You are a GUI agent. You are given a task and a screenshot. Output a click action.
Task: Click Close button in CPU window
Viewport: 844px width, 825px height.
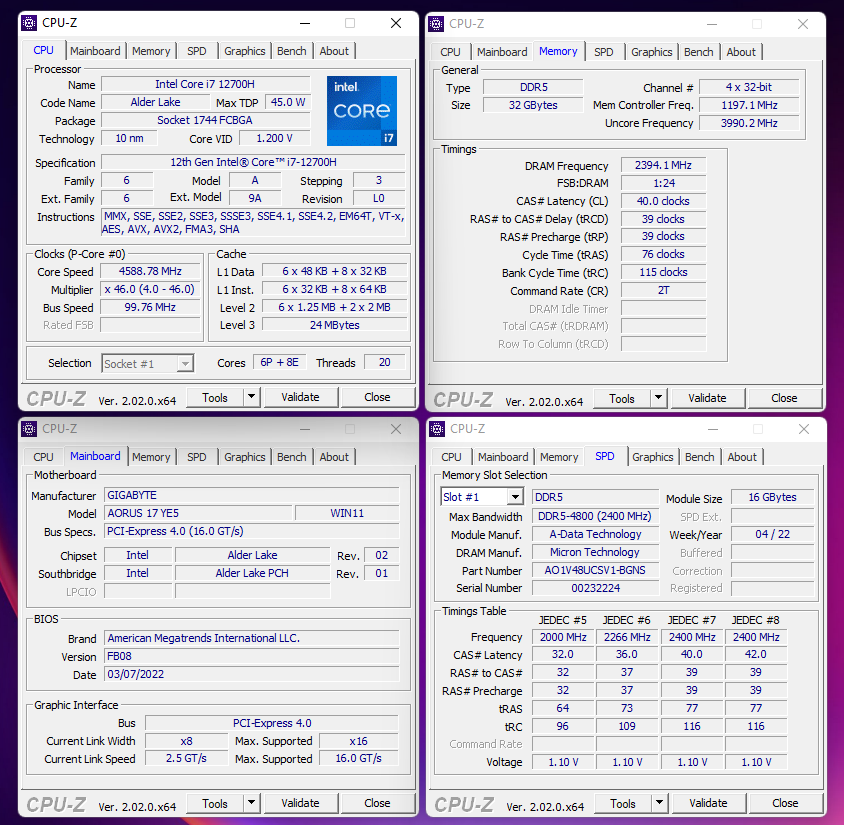coord(377,397)
